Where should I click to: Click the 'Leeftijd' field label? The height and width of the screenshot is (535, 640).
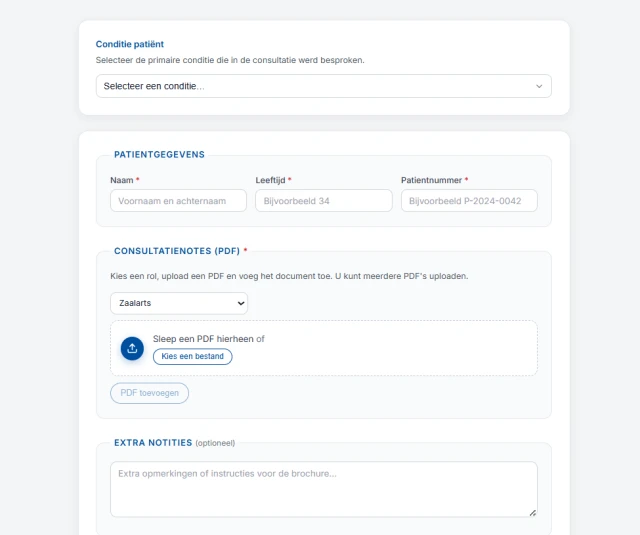pyautogui.click(x=270, y=180)
